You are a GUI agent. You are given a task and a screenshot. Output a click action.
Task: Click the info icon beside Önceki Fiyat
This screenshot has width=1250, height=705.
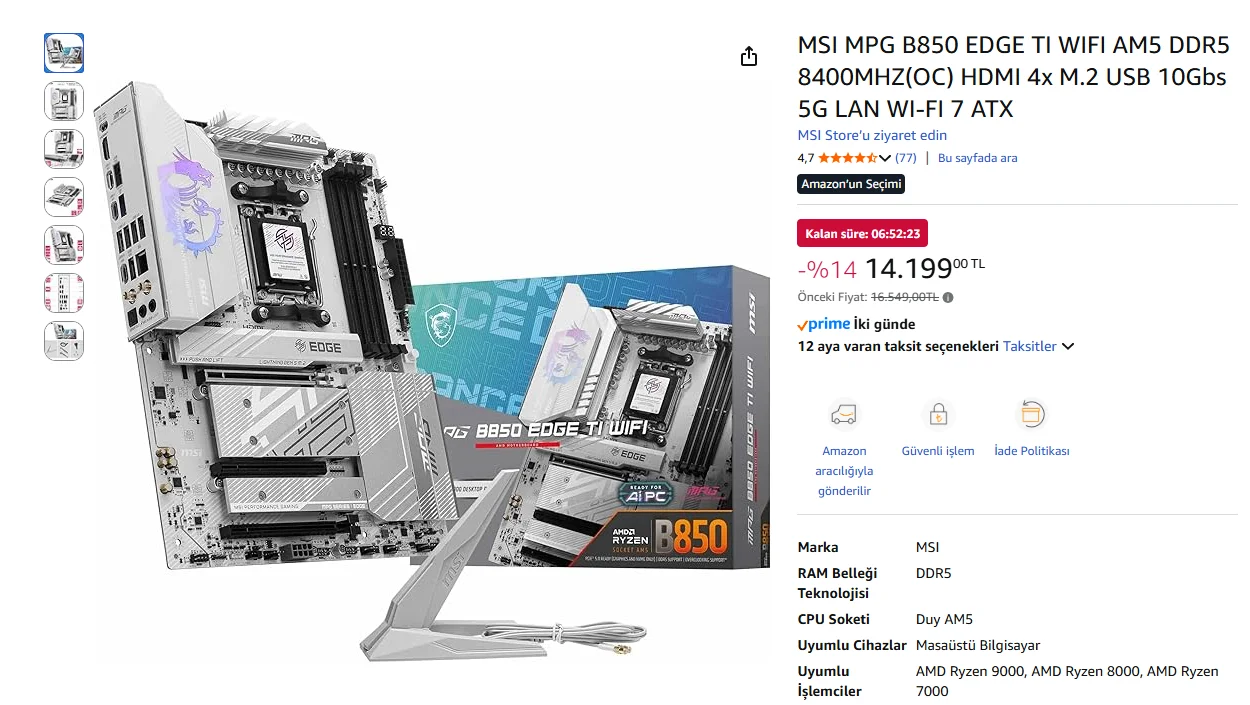click(x=948, y=297)
